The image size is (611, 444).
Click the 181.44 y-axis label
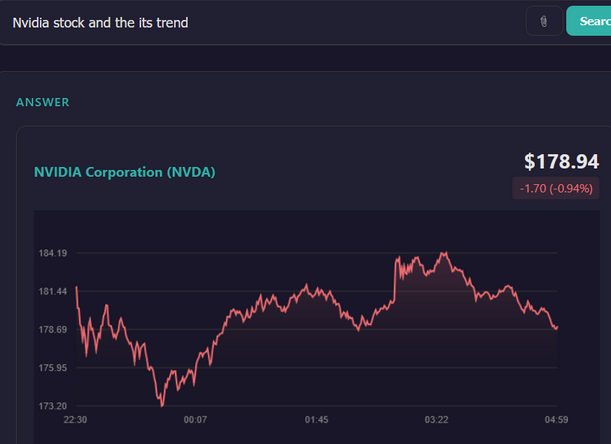click(52, 292)
